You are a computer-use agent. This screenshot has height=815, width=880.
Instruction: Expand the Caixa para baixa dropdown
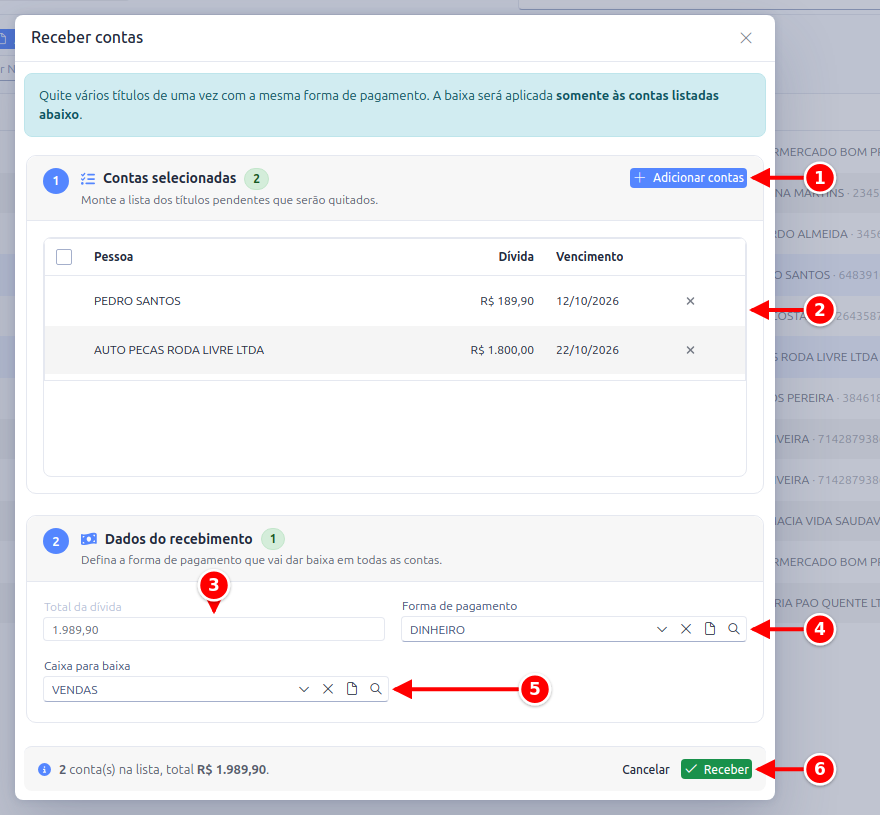[x=304, y=689]
